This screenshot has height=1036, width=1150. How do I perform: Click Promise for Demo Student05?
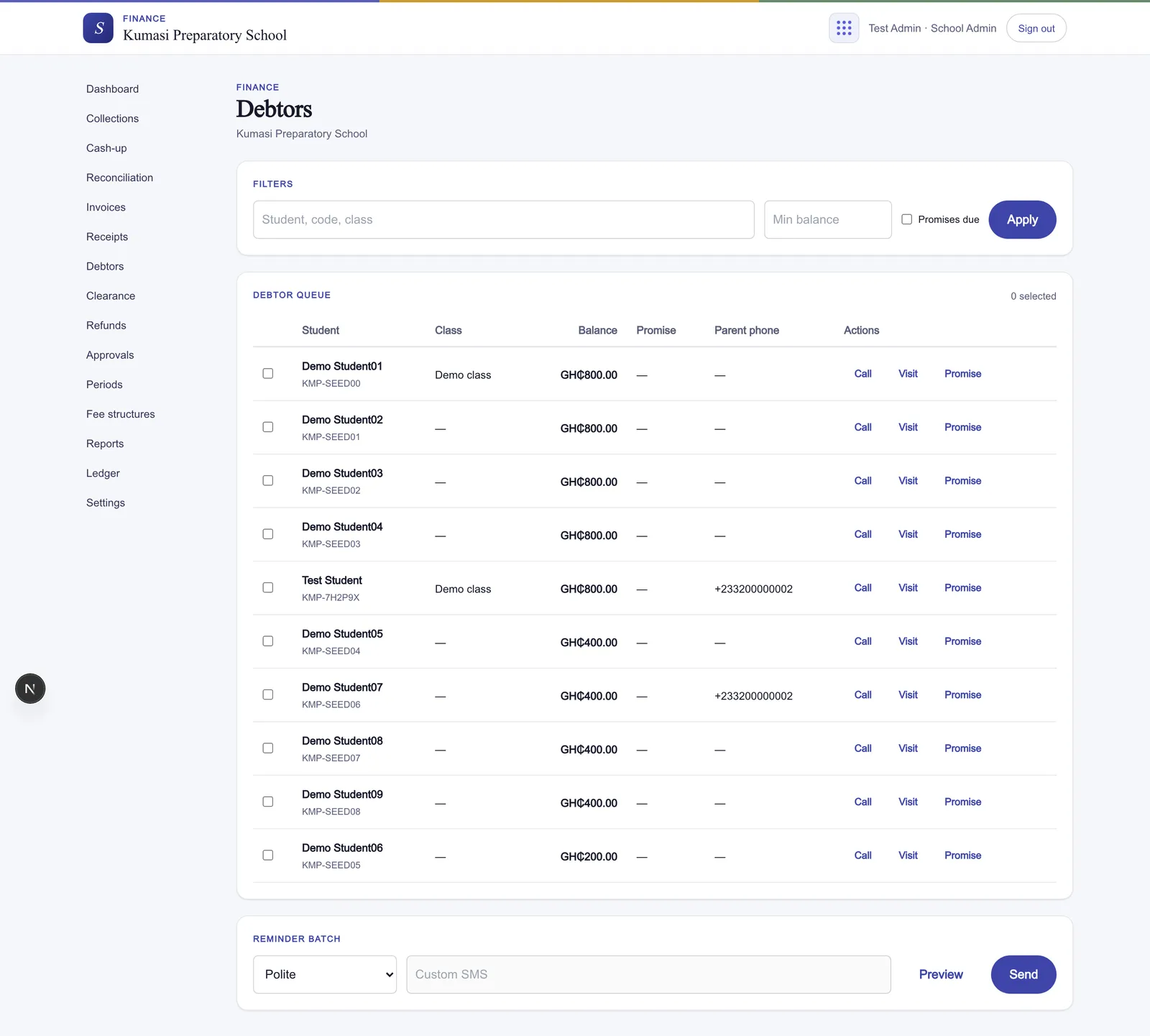click(x=962, y=641)
